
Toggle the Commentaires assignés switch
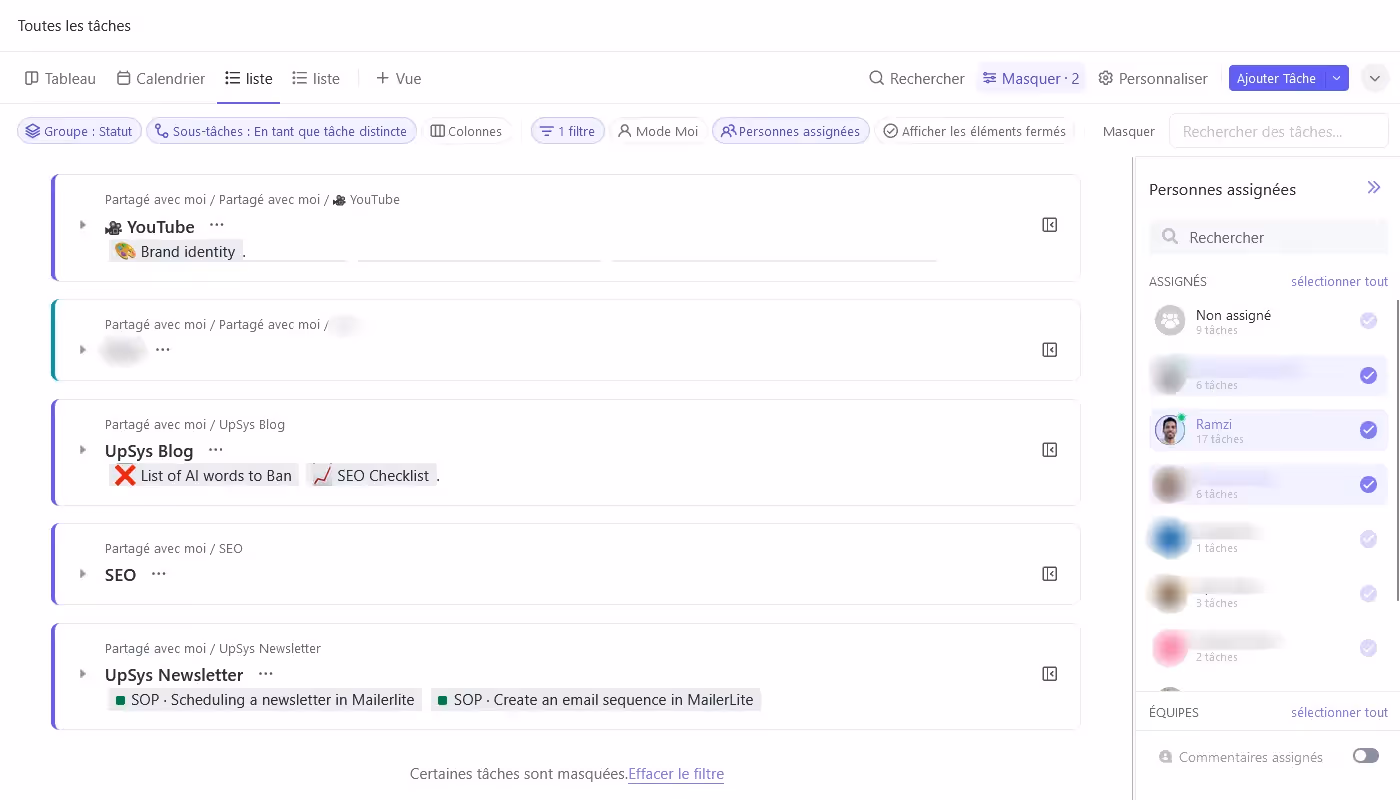pyautogui.click(x=1366, y=756)
